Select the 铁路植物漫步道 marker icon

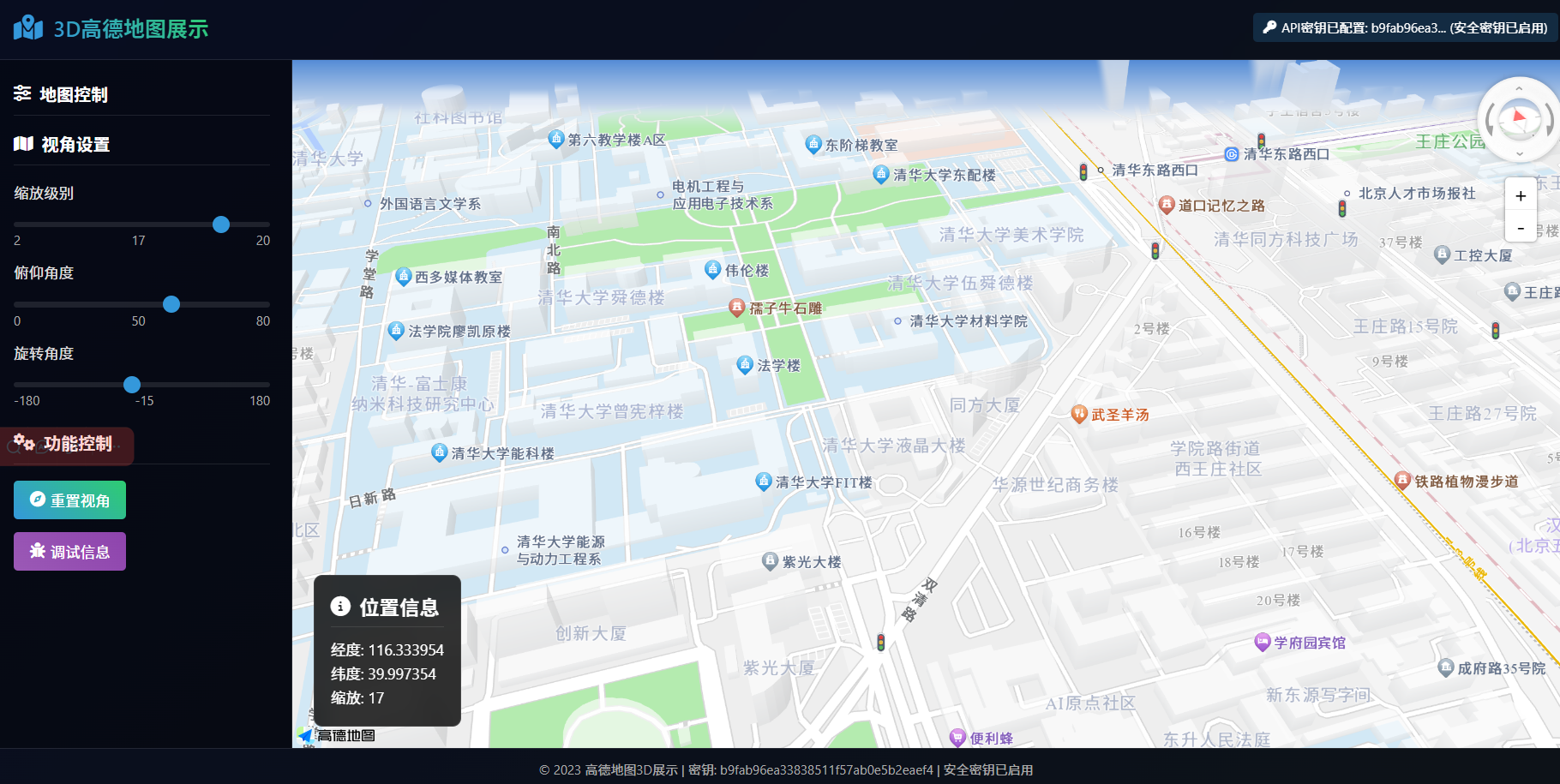(x=1403, y=480)
